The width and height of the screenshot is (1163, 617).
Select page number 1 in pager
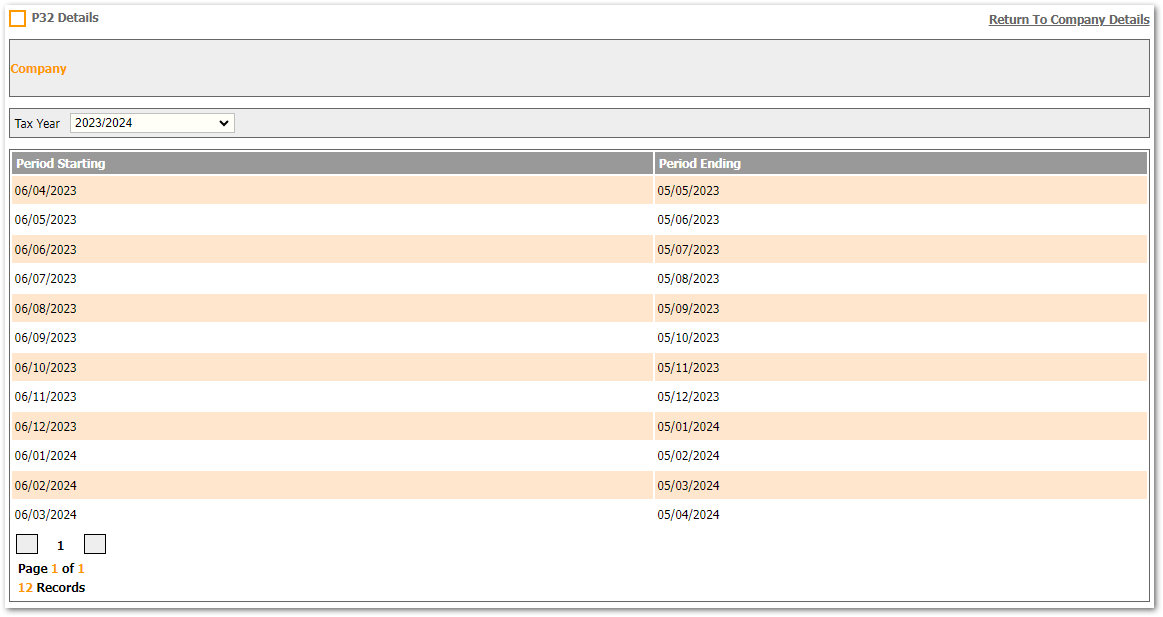60,546
